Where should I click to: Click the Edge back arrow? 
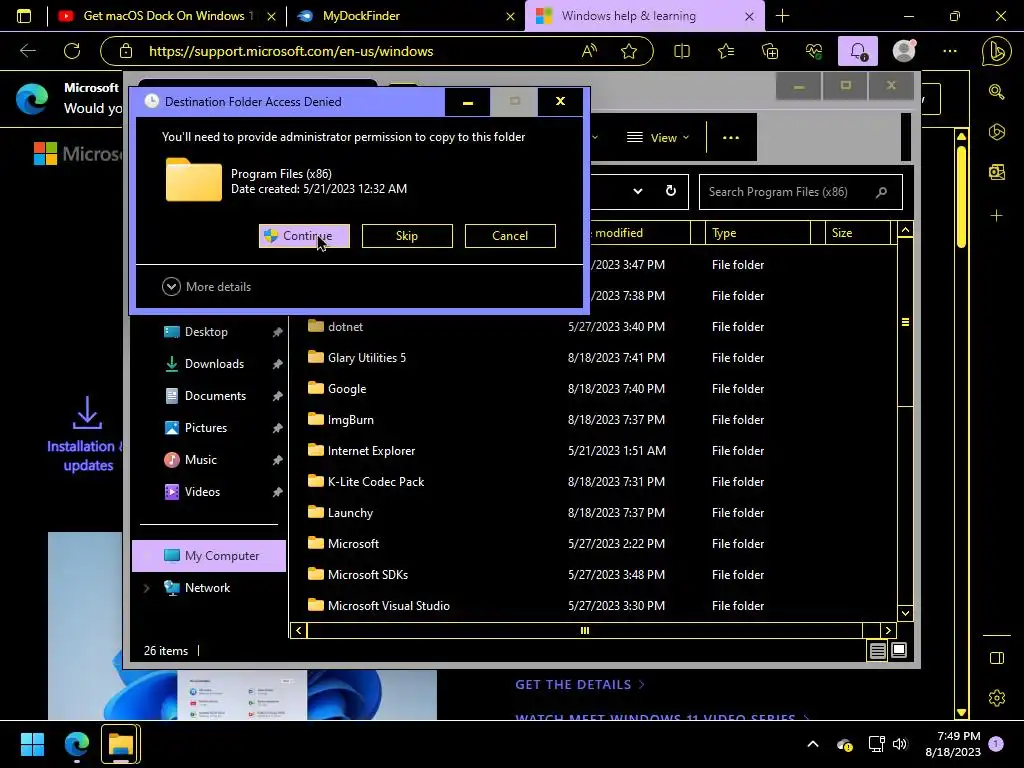(27, 51)
